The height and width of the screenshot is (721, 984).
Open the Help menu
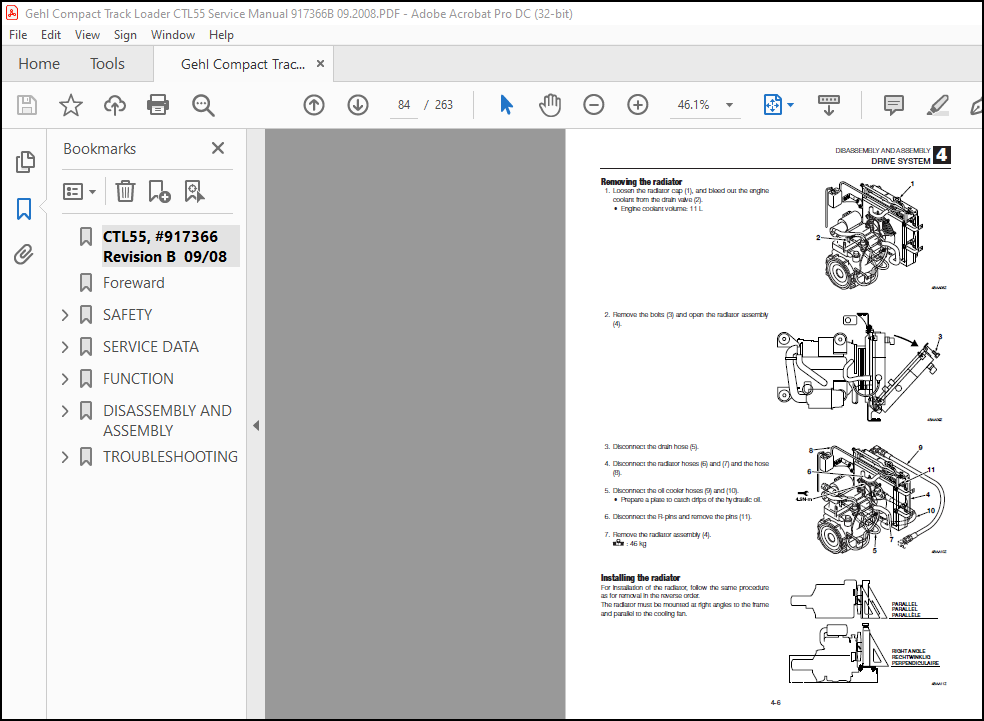pos(222,35)
